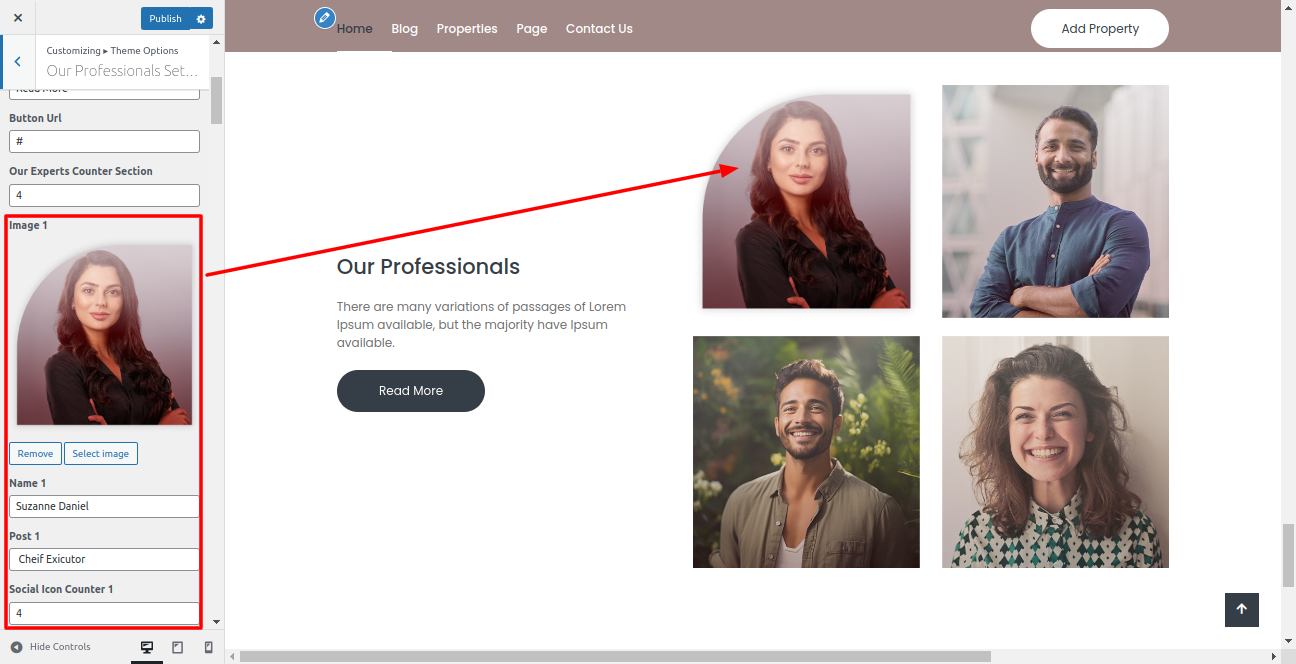This screenshot has width=1296, height=664.
Task: Switch to tablet preview icon
Action: point(178,647)
